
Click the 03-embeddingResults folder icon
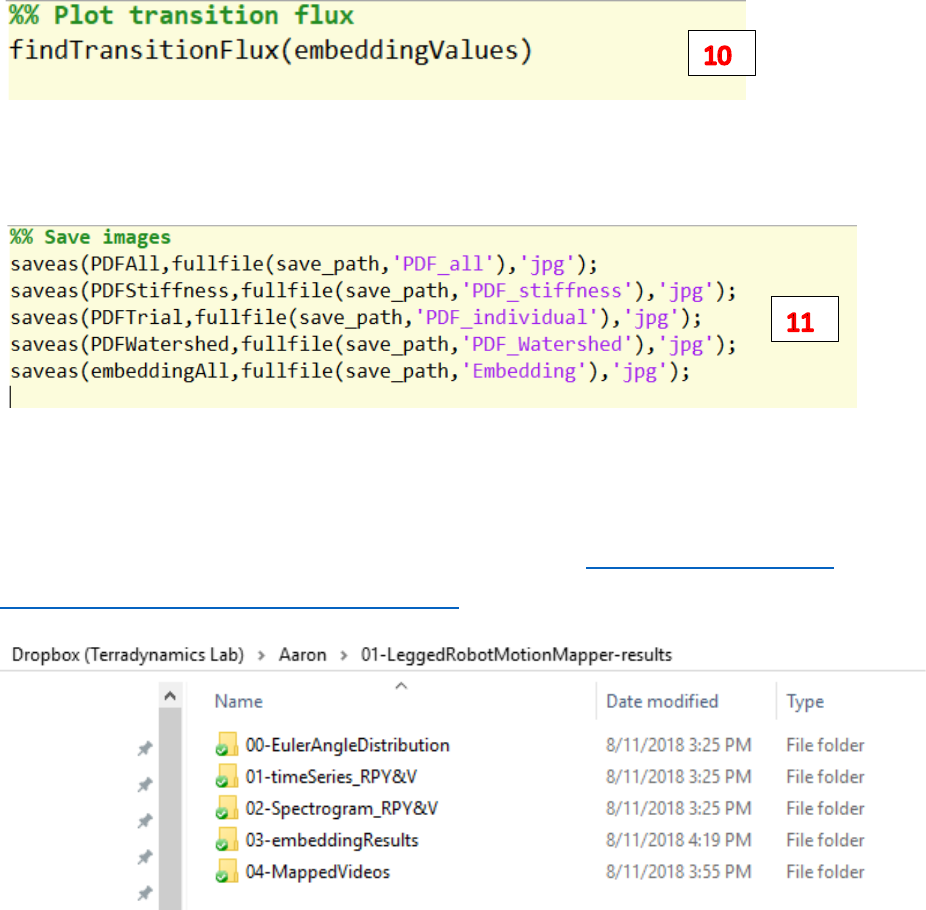227,840
